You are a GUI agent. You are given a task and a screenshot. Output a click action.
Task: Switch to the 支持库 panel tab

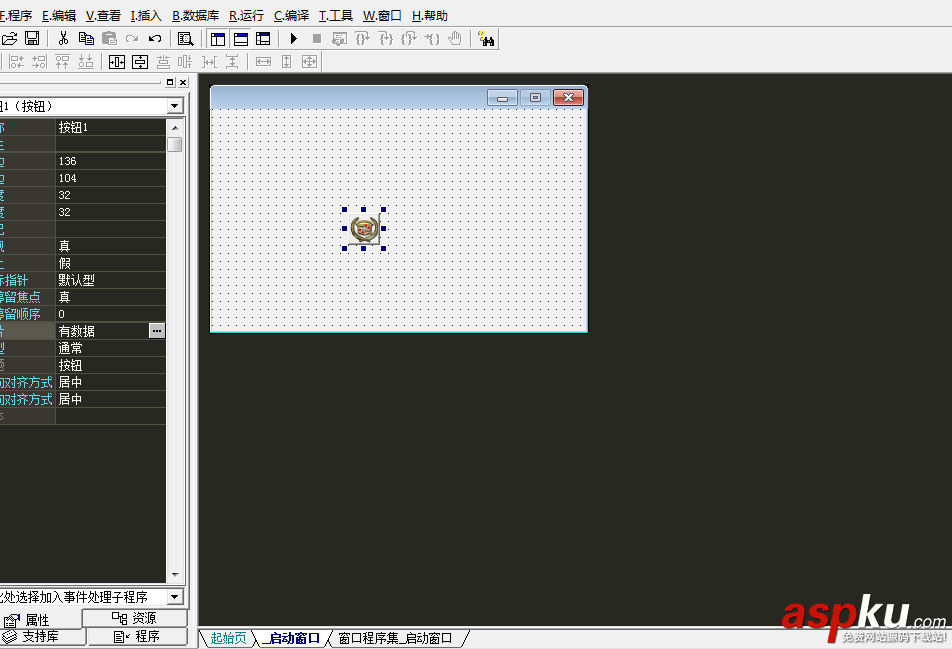tap(42, 636)
